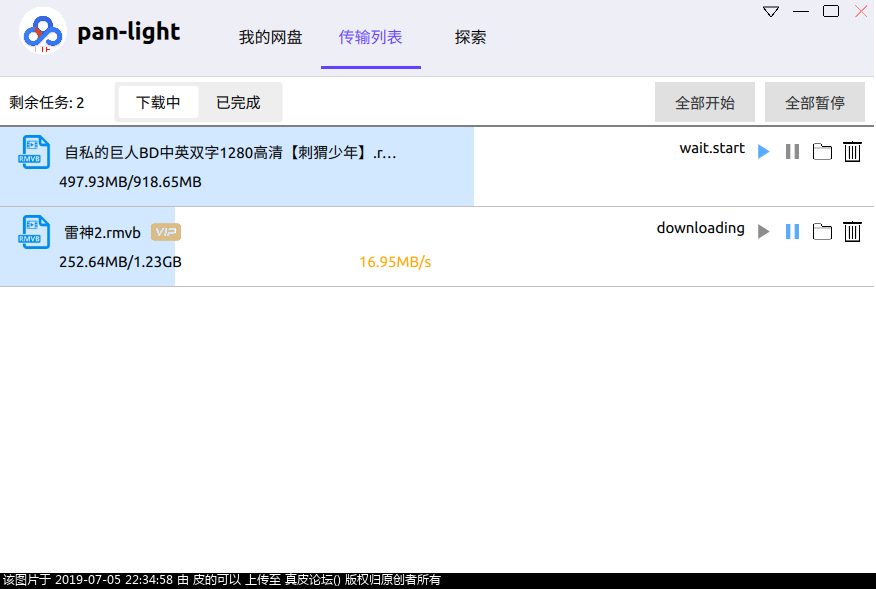The image size is (876, 589).
Task: Click the wait.start status of 自私的巨人
Action: [712, 148]
